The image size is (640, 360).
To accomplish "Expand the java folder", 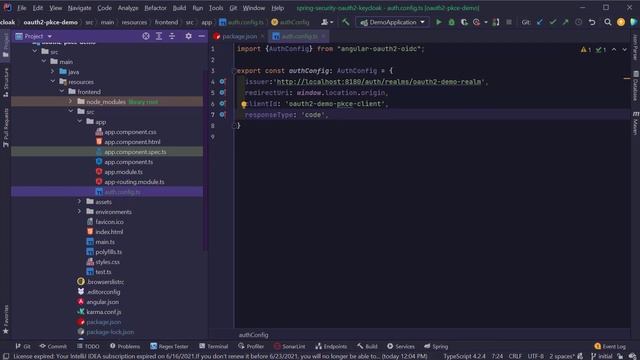I will click(x=53, y=71).
